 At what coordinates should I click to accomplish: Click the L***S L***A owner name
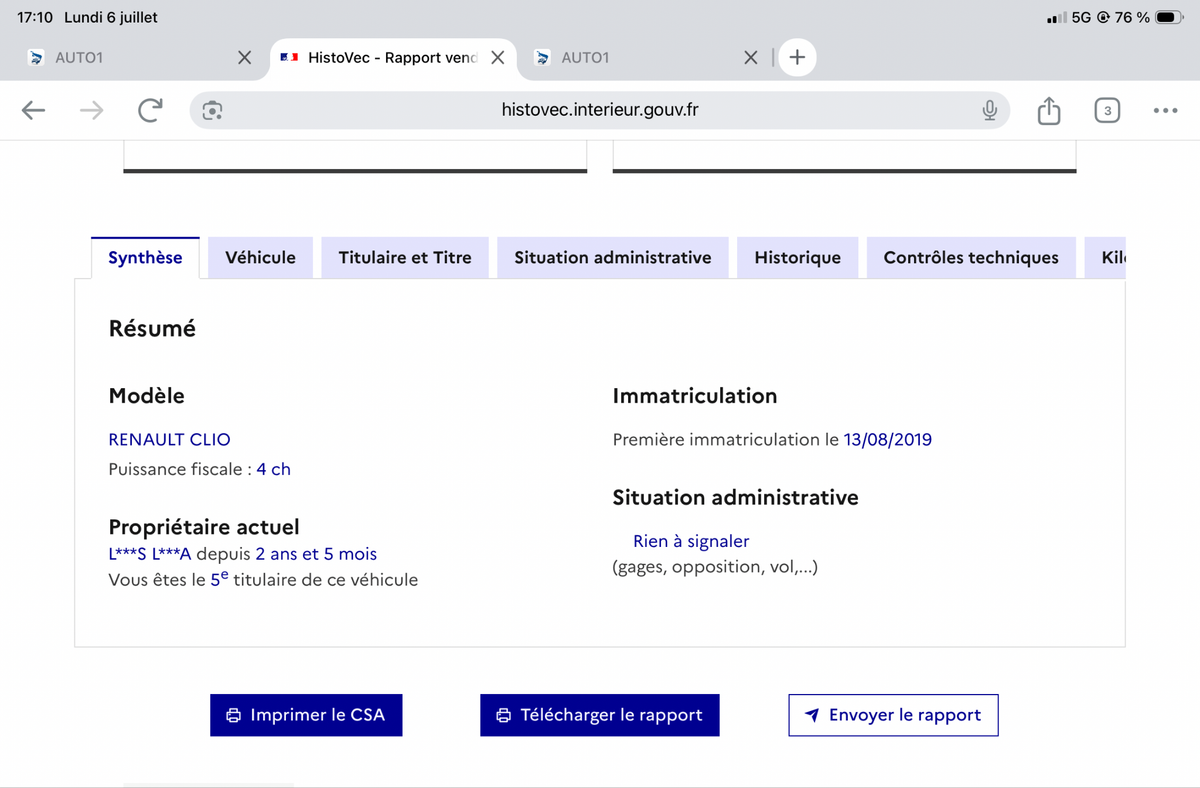click(149, 554)
